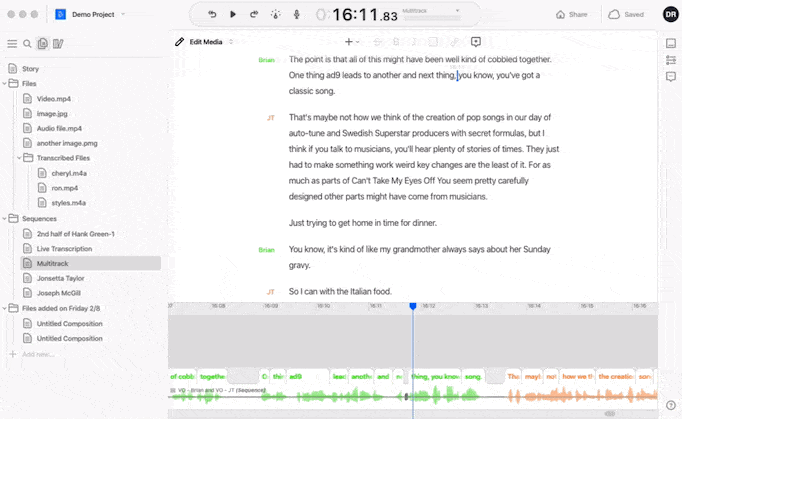The height and width of the screenshot is (491, 800).
Task: Click the first Brian speaker label
Action: [x=266, y=60]
